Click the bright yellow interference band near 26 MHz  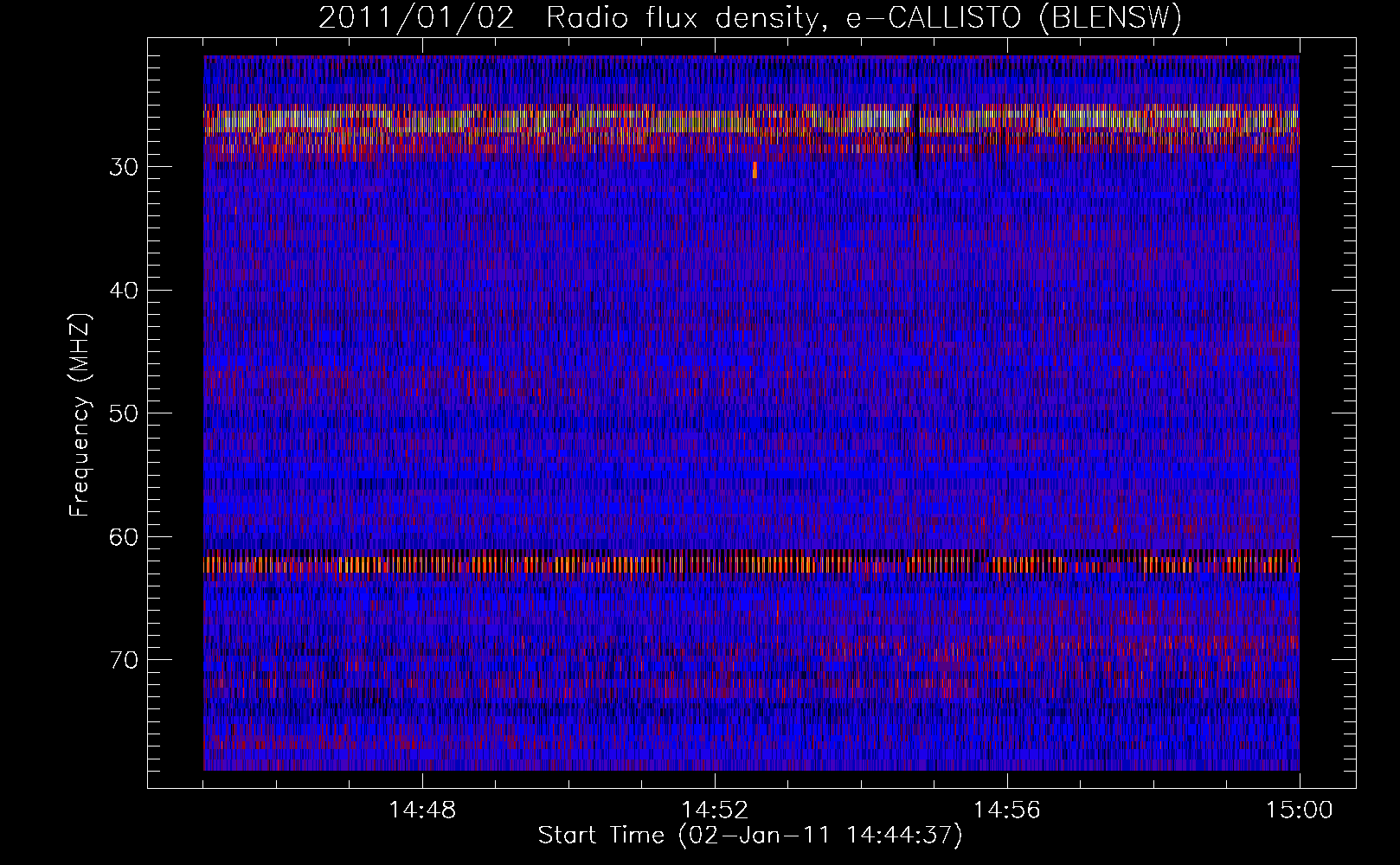coord(751,120)
